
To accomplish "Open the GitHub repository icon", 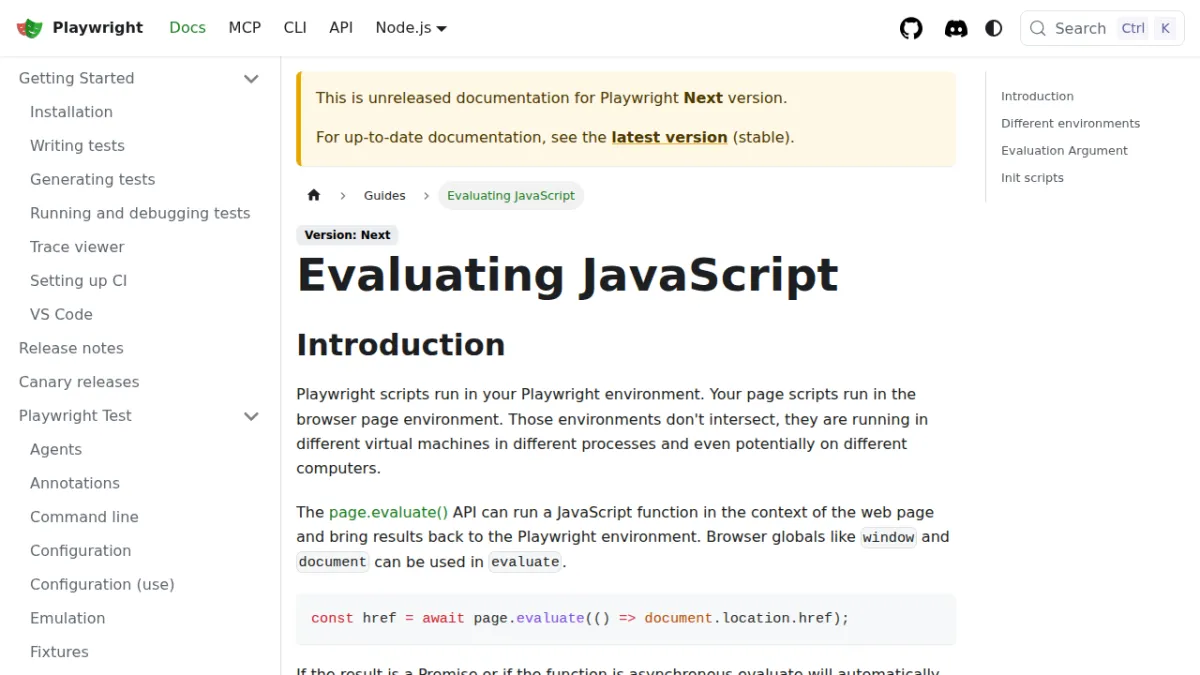I will 911,28.
